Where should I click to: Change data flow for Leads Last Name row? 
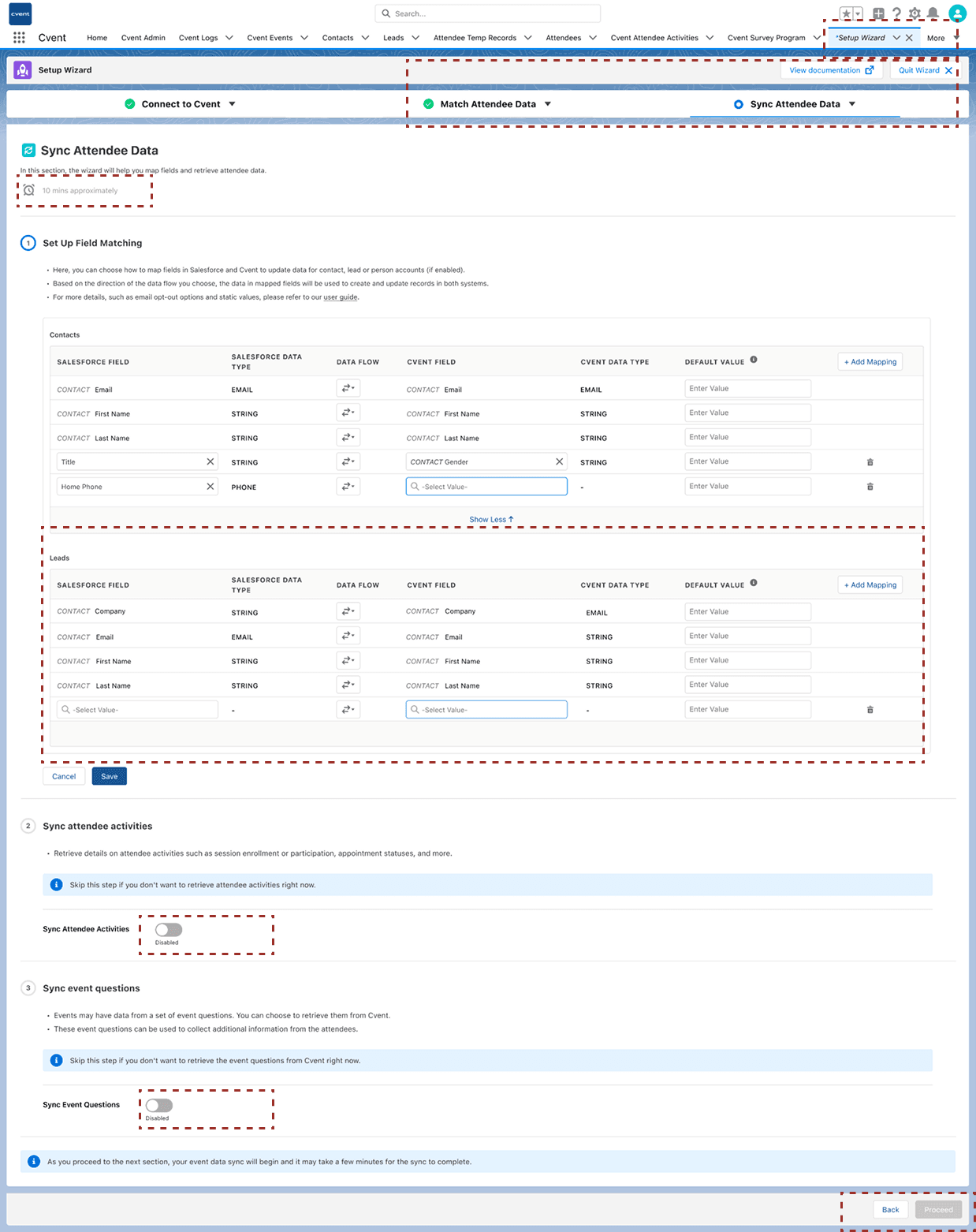click(348, 685)
